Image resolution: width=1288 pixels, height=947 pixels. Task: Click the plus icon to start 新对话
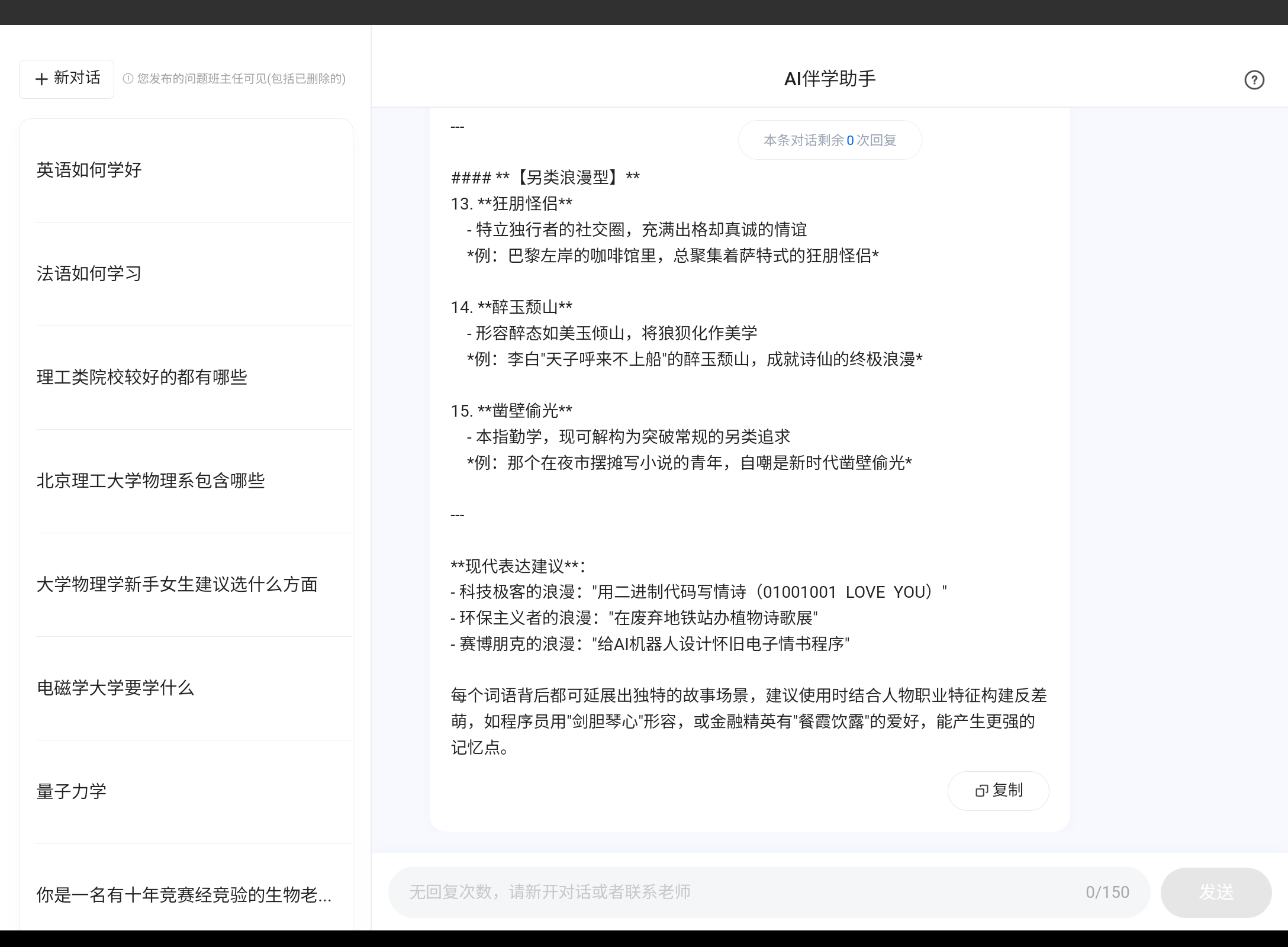[41, 78]
